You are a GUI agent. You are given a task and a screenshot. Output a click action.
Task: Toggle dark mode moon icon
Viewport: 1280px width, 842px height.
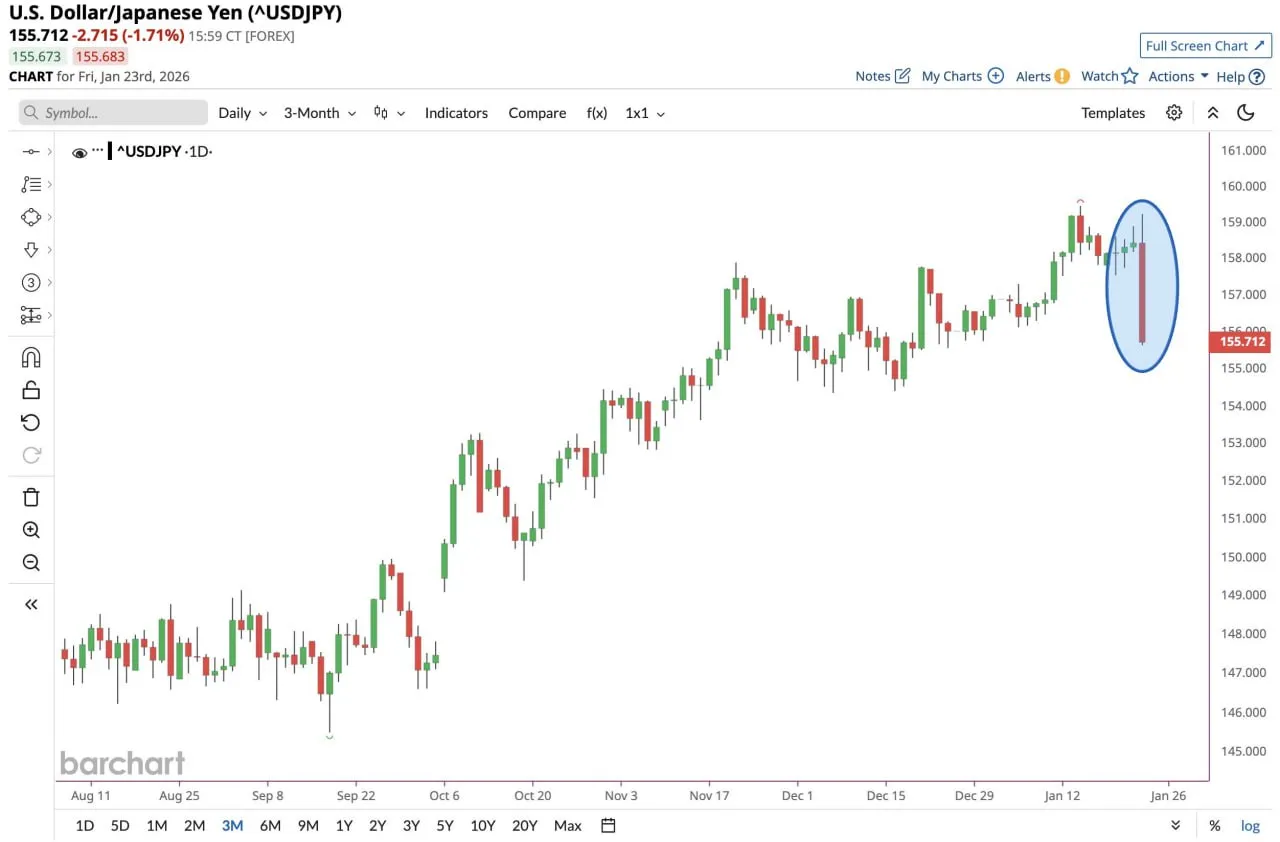coord(1246,113)
